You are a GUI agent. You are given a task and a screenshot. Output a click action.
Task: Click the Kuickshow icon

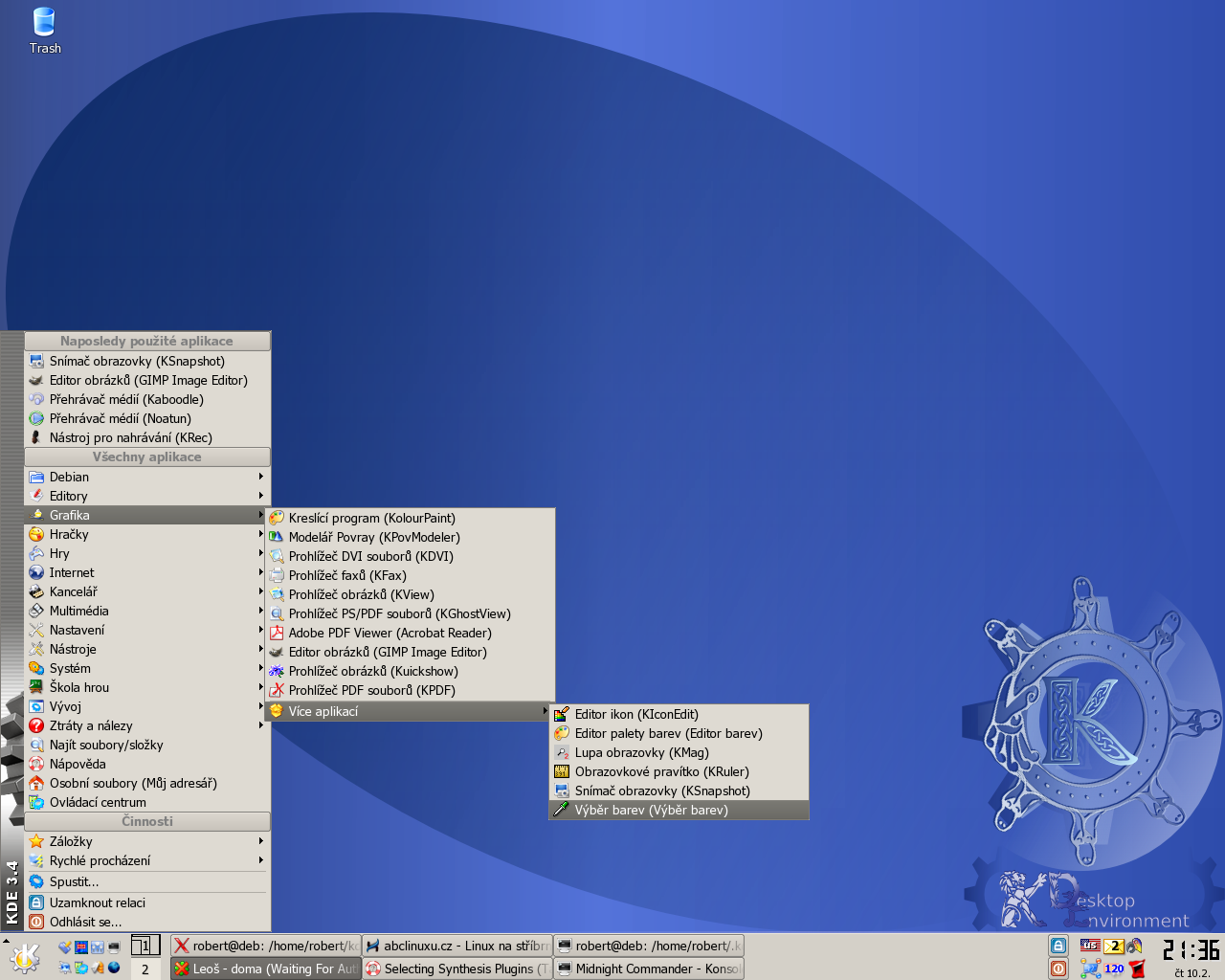click(277, 671)
